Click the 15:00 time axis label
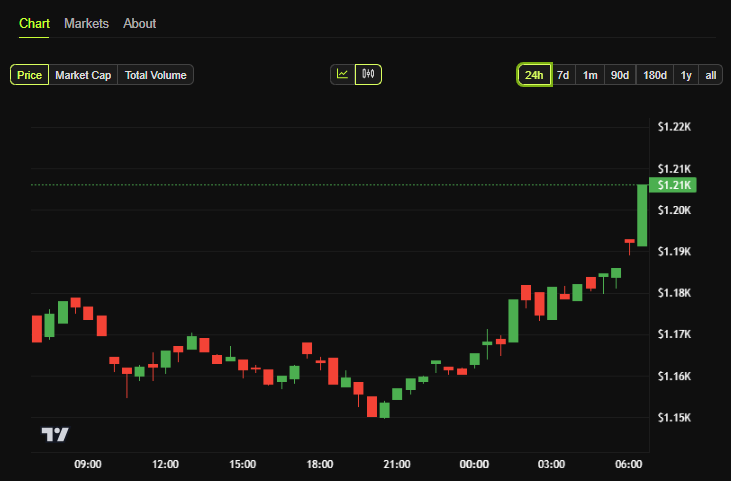Image resolution: width=731 pixels, height=481 pixels. pyautogui.click(x=242, y=464)
